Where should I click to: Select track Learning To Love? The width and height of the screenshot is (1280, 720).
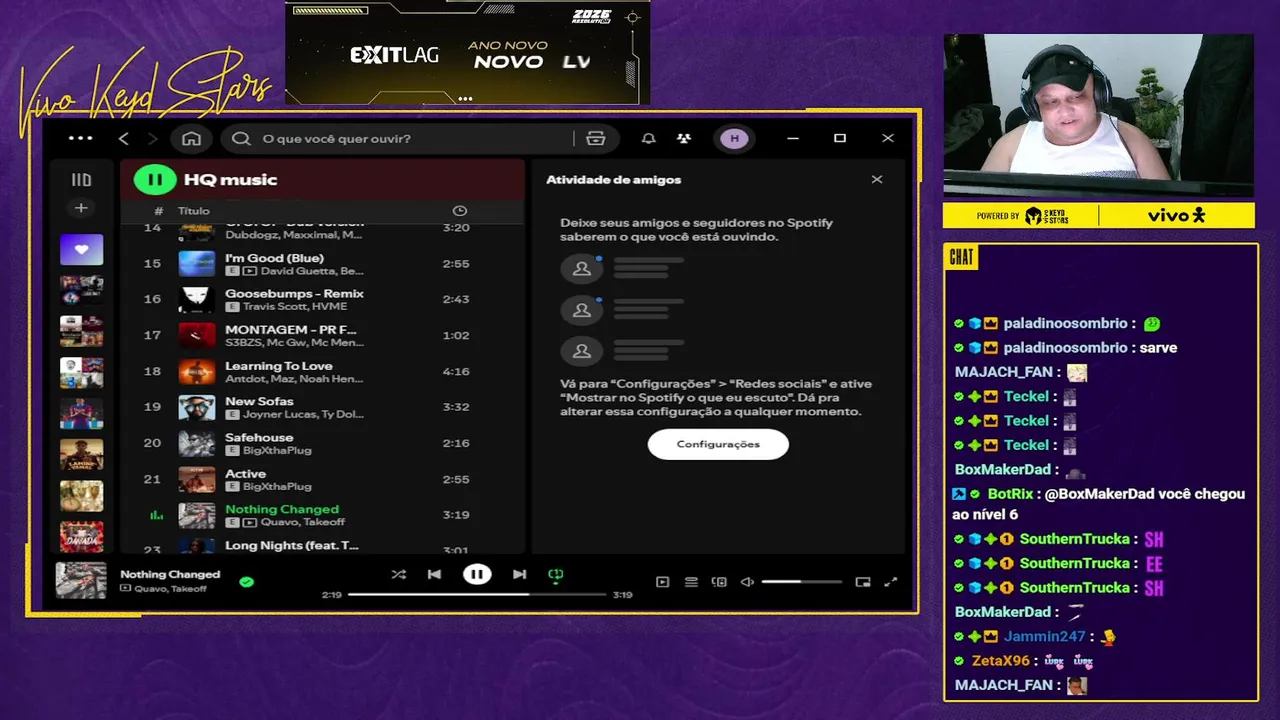(x=322, y=372)
